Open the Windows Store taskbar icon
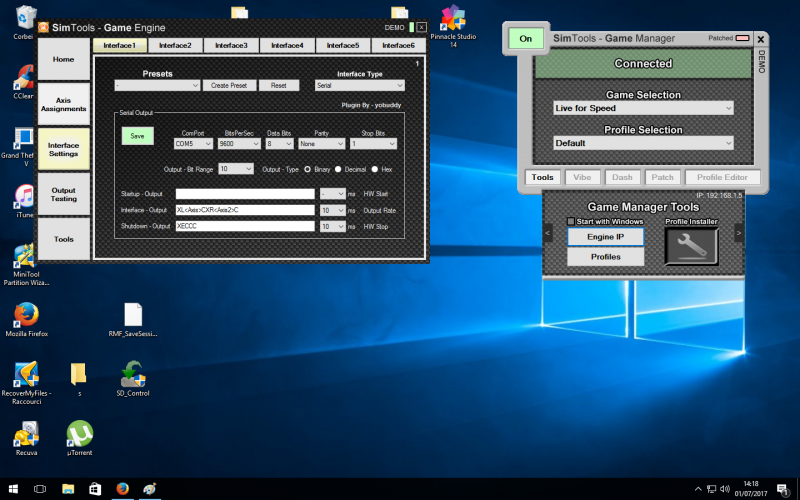The width and height of the screenshot is (800, 500). tap(95, 489)
